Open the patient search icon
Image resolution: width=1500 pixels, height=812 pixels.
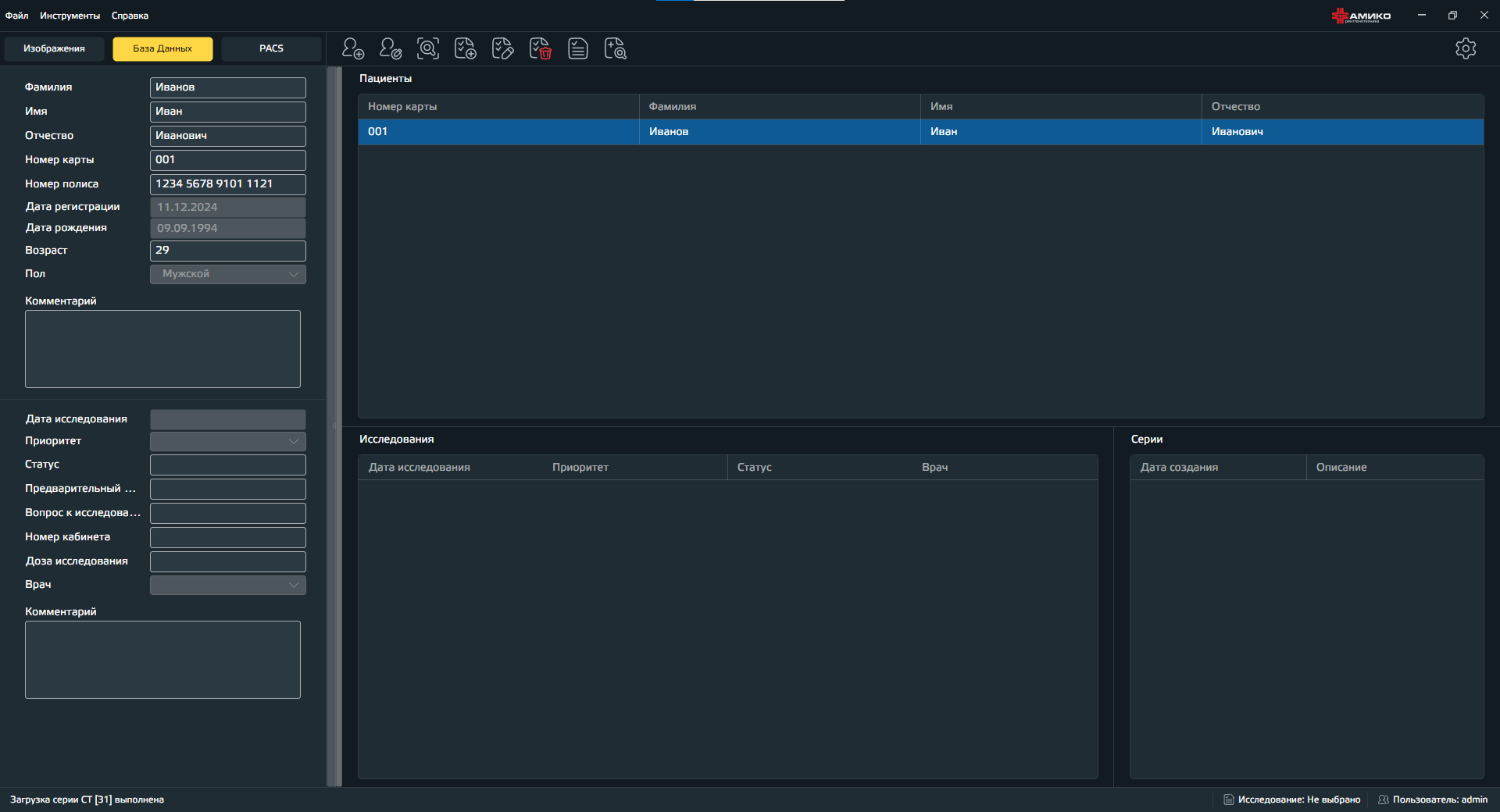(x=428, y=48)
